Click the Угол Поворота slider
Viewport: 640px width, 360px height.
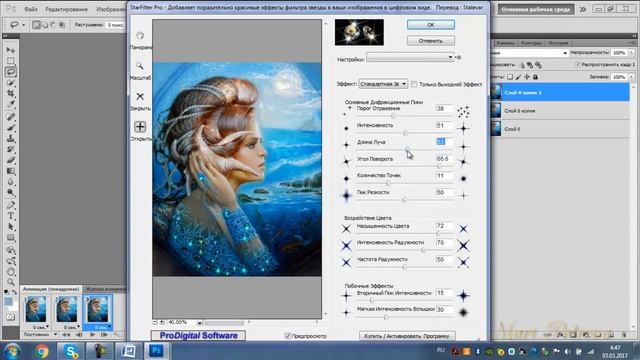click(439, 166)
